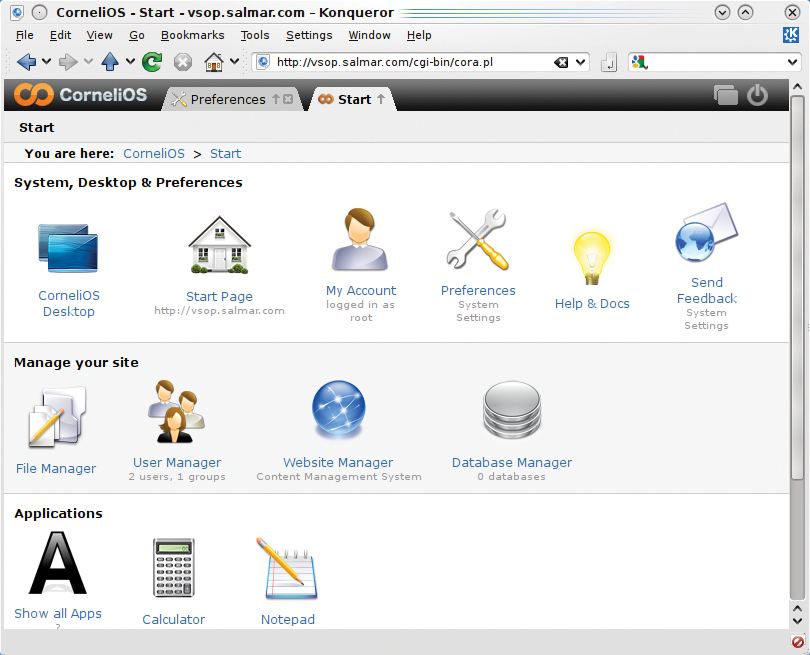Image resolution: width=810 pixels, height=655 pixels.
Task: Go up one level with the up arrow
Action: point(110,62)
